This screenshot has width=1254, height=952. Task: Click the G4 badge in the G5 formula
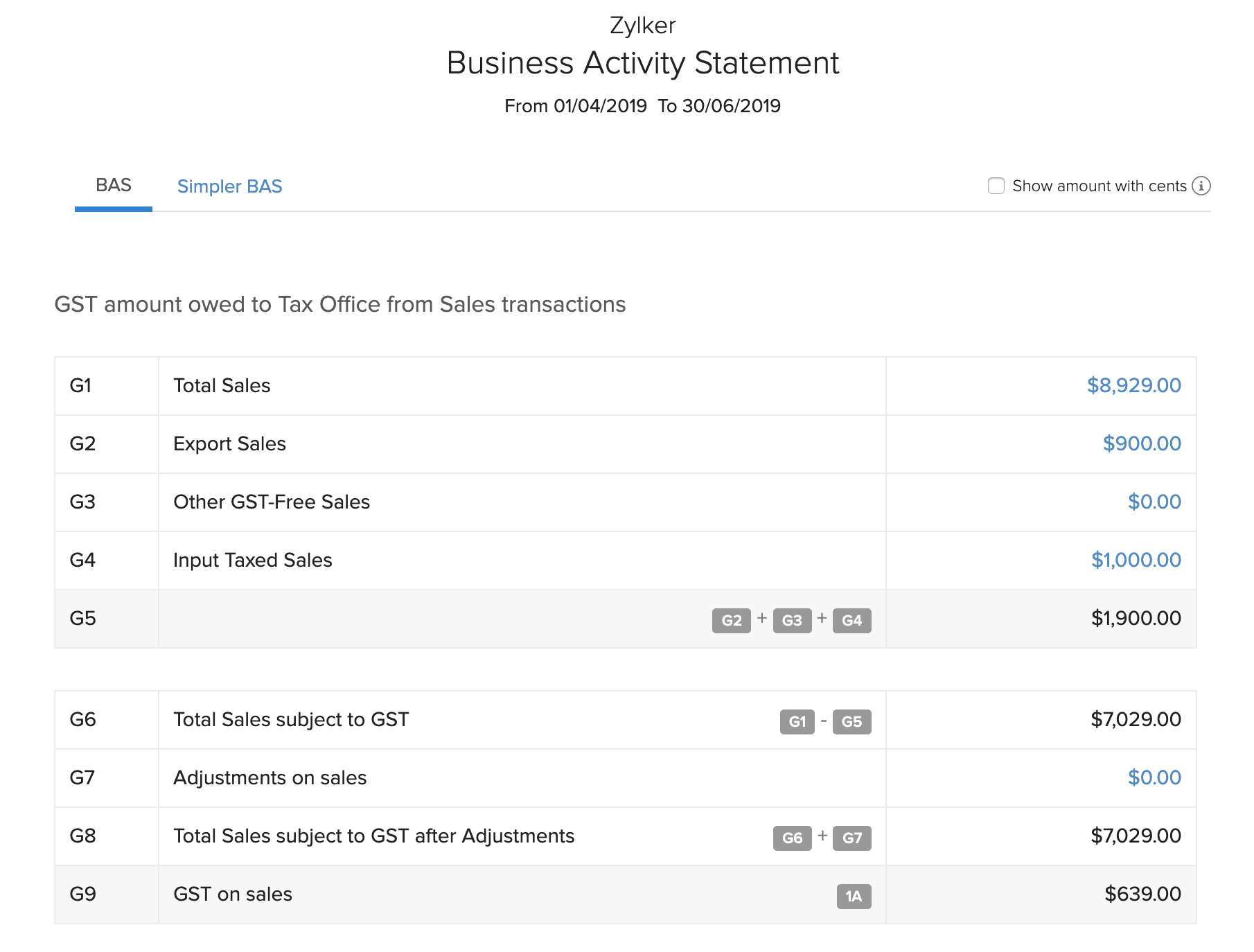coord(851,620)
